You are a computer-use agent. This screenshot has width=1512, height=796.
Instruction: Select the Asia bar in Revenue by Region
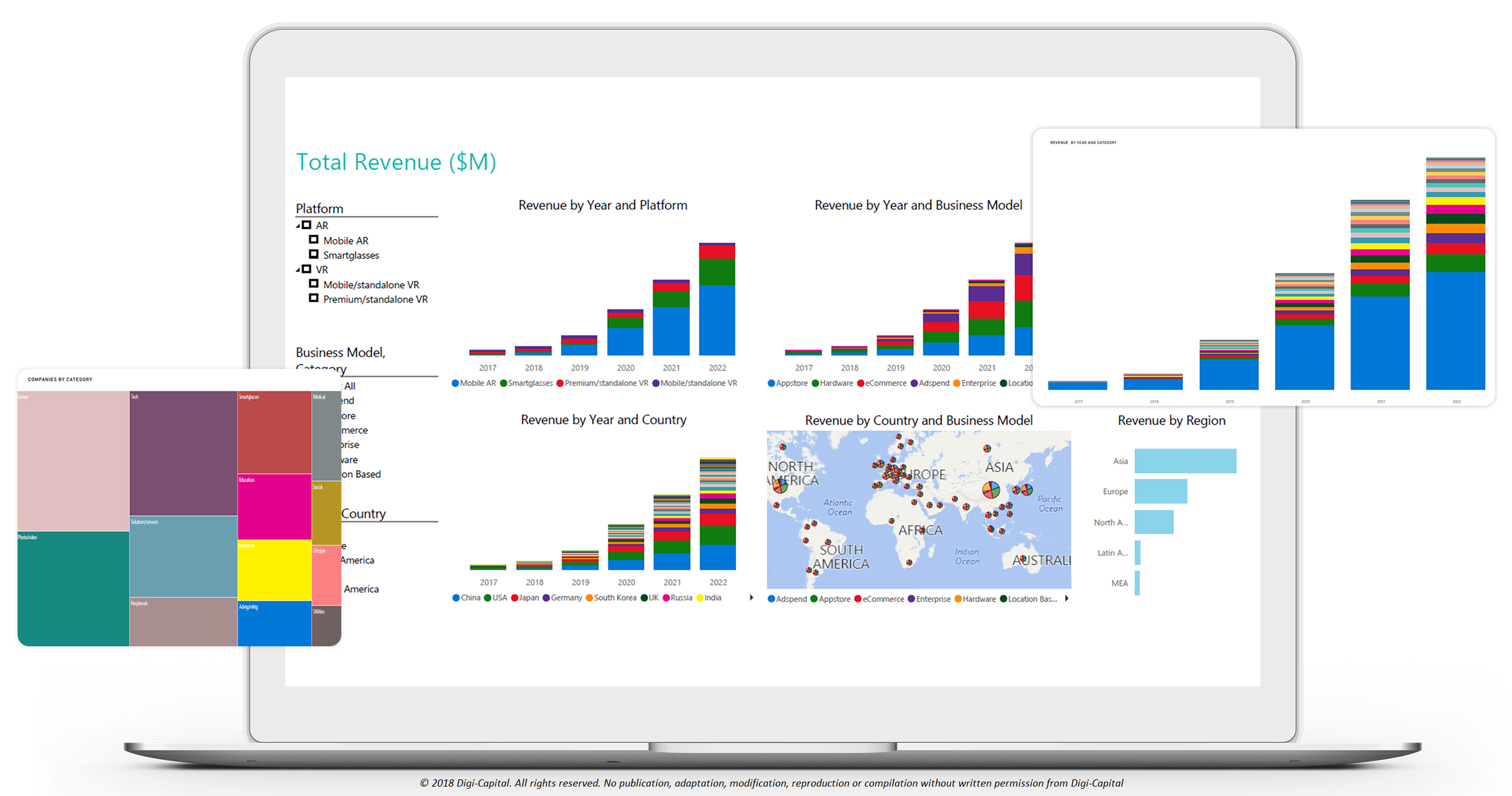coord(1185,461)
